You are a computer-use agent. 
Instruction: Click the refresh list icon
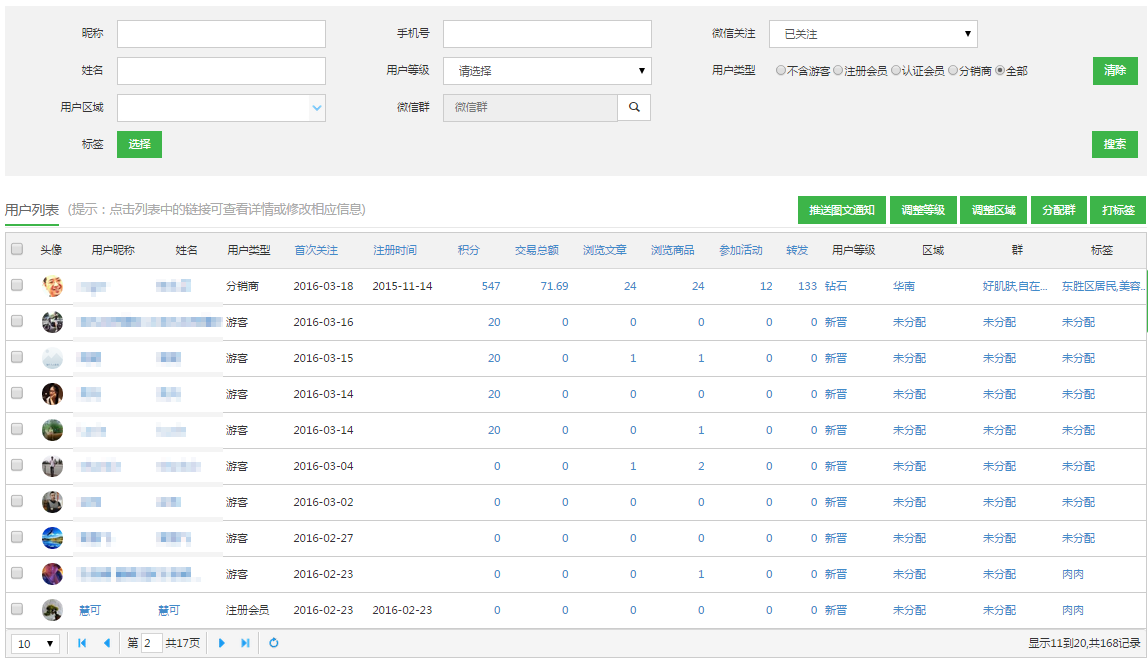[x=274, y=643]
